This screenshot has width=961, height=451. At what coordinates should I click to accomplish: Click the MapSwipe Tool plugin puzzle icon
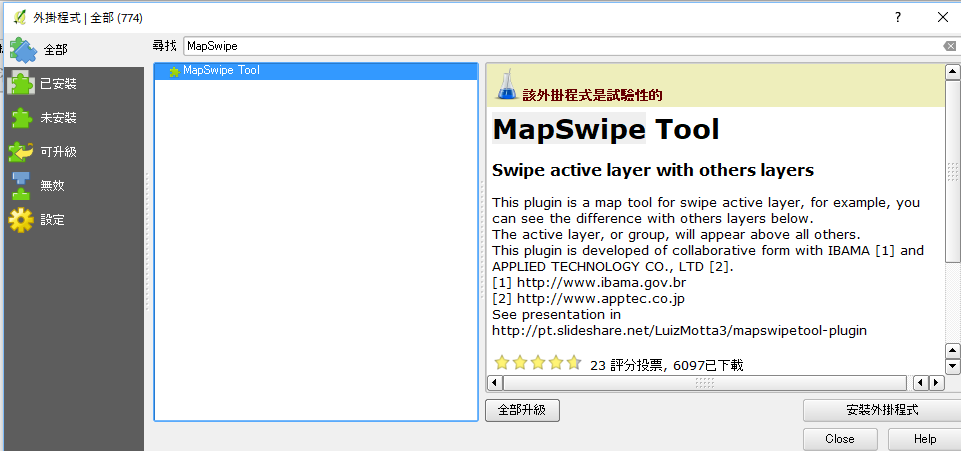click(175, 71)
